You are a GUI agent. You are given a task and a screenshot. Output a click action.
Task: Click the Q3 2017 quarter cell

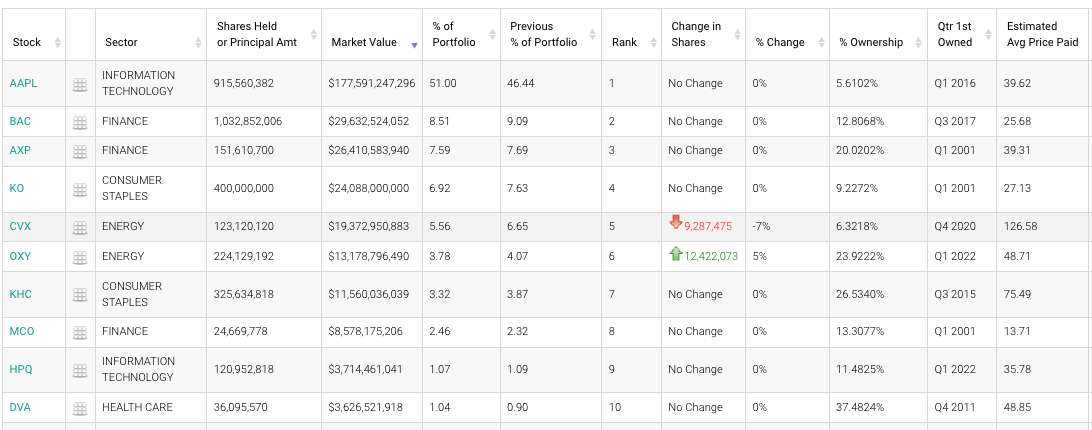click(x=955, y=121)
